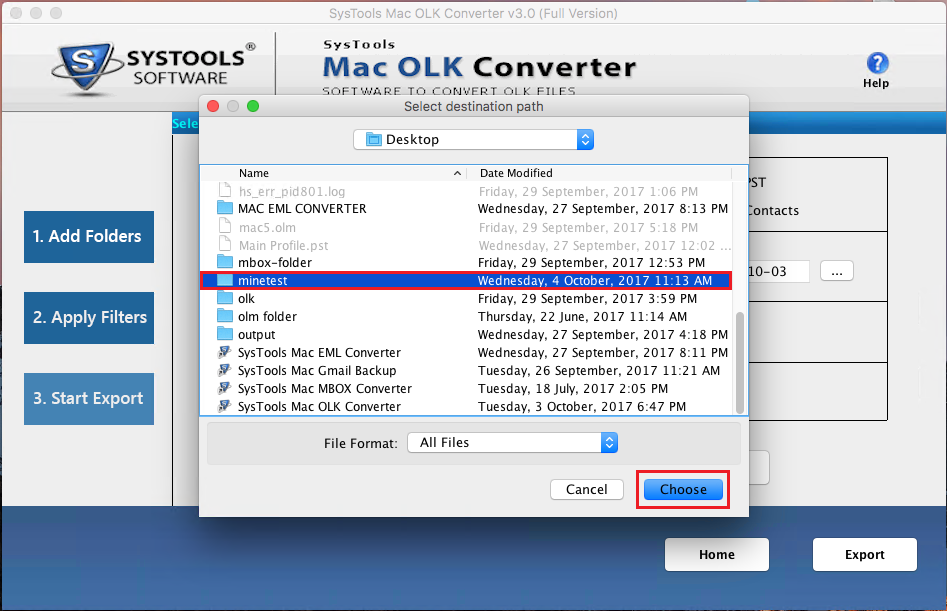The image size is (947, 611).
Task: Sort by the Date Modified column header
Action: tap(516, 173)
